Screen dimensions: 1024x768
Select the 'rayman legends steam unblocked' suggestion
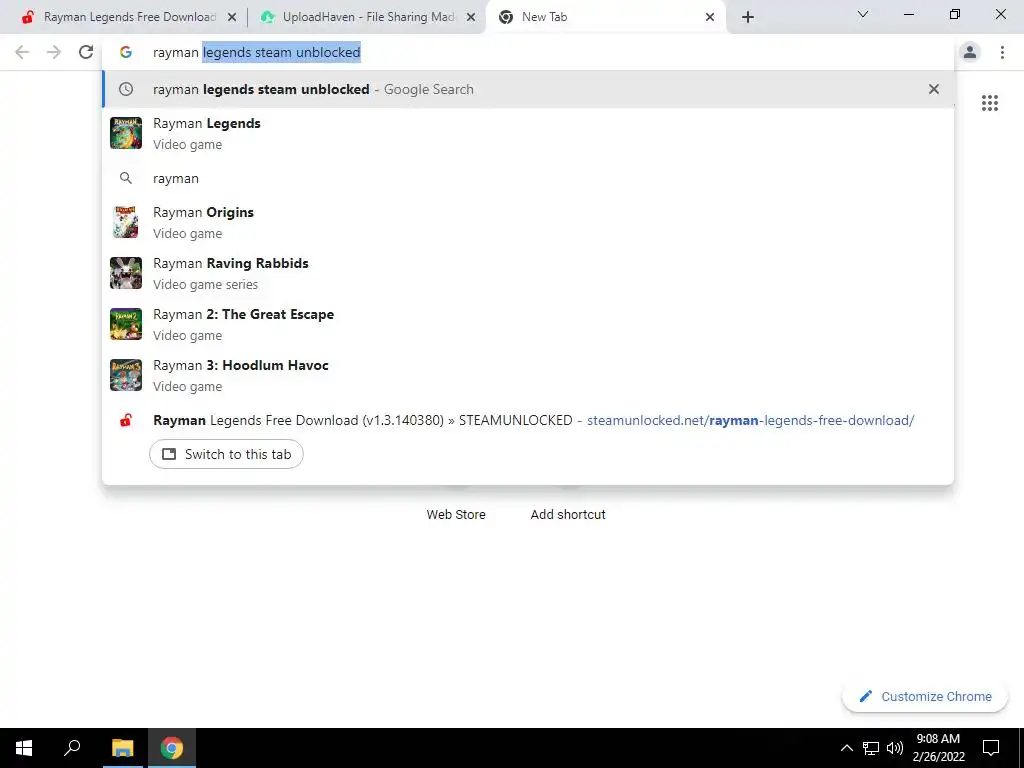coord(528,89)
